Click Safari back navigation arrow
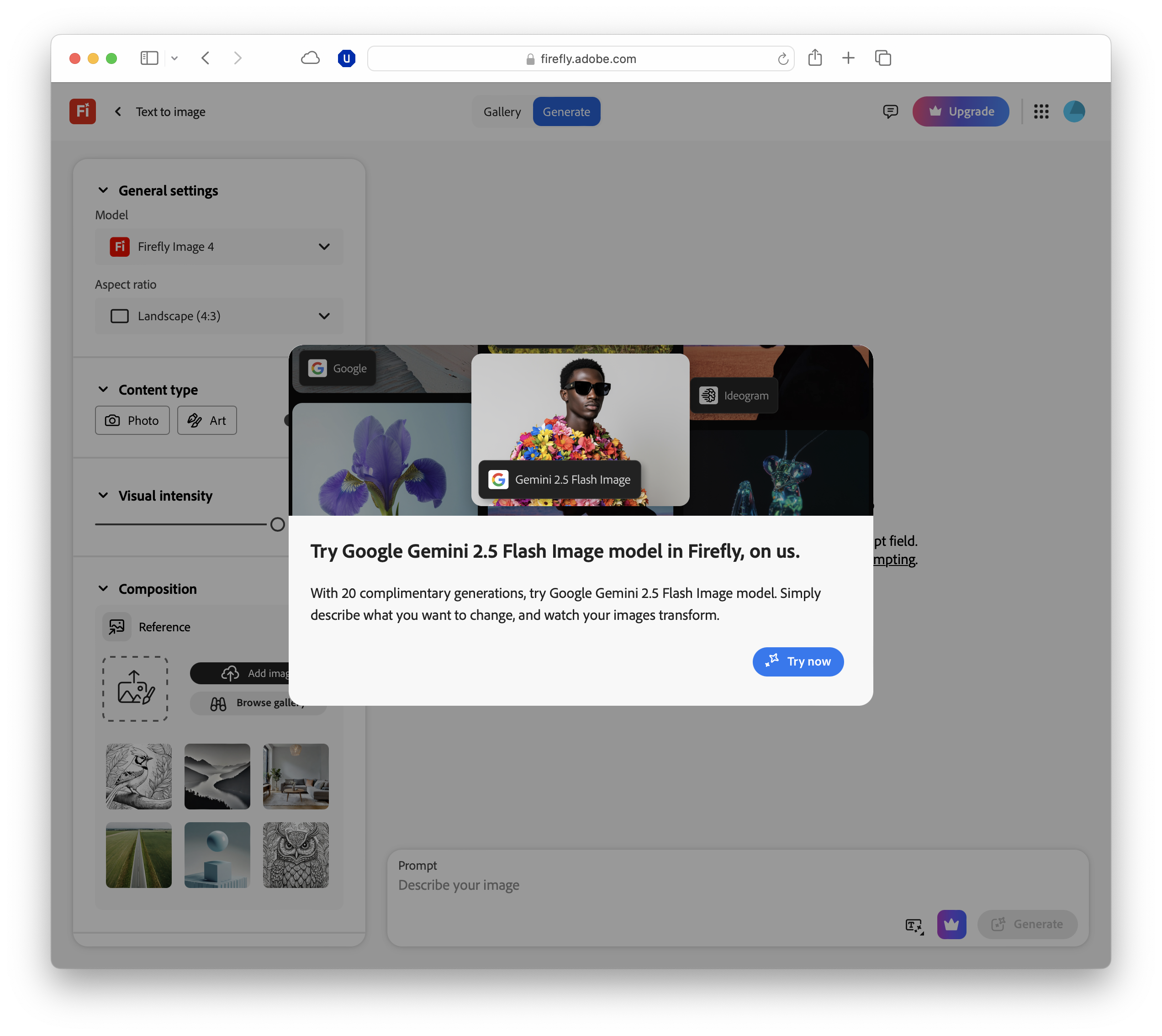Image resolution: width=1162 pixels, height=1036 pixels. click(206, 58)
